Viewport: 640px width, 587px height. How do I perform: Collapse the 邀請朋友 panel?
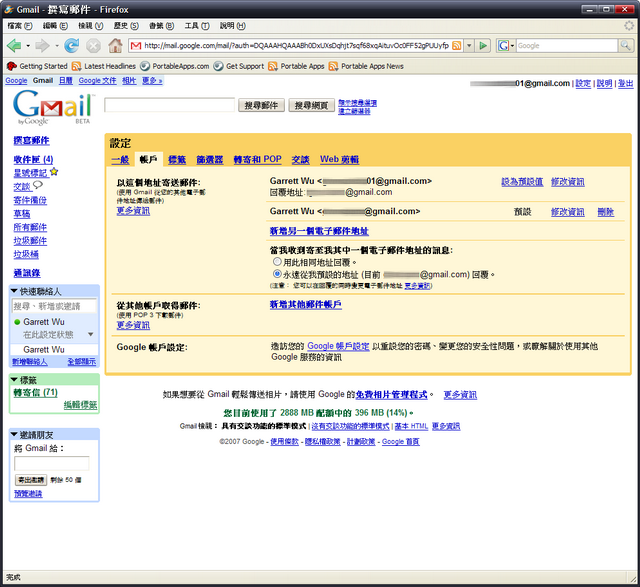coord(14,434)
